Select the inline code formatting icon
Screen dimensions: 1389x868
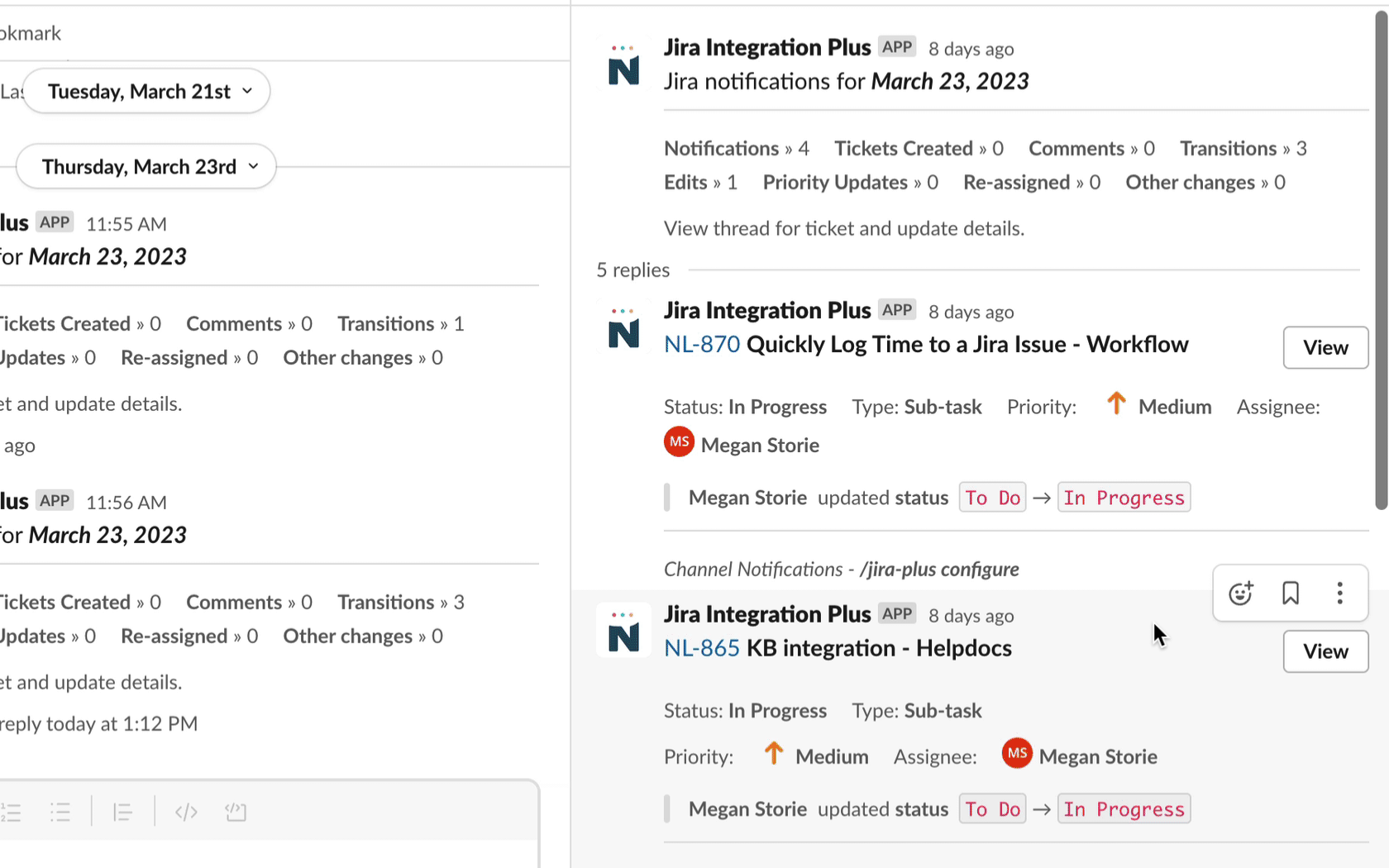186,812
